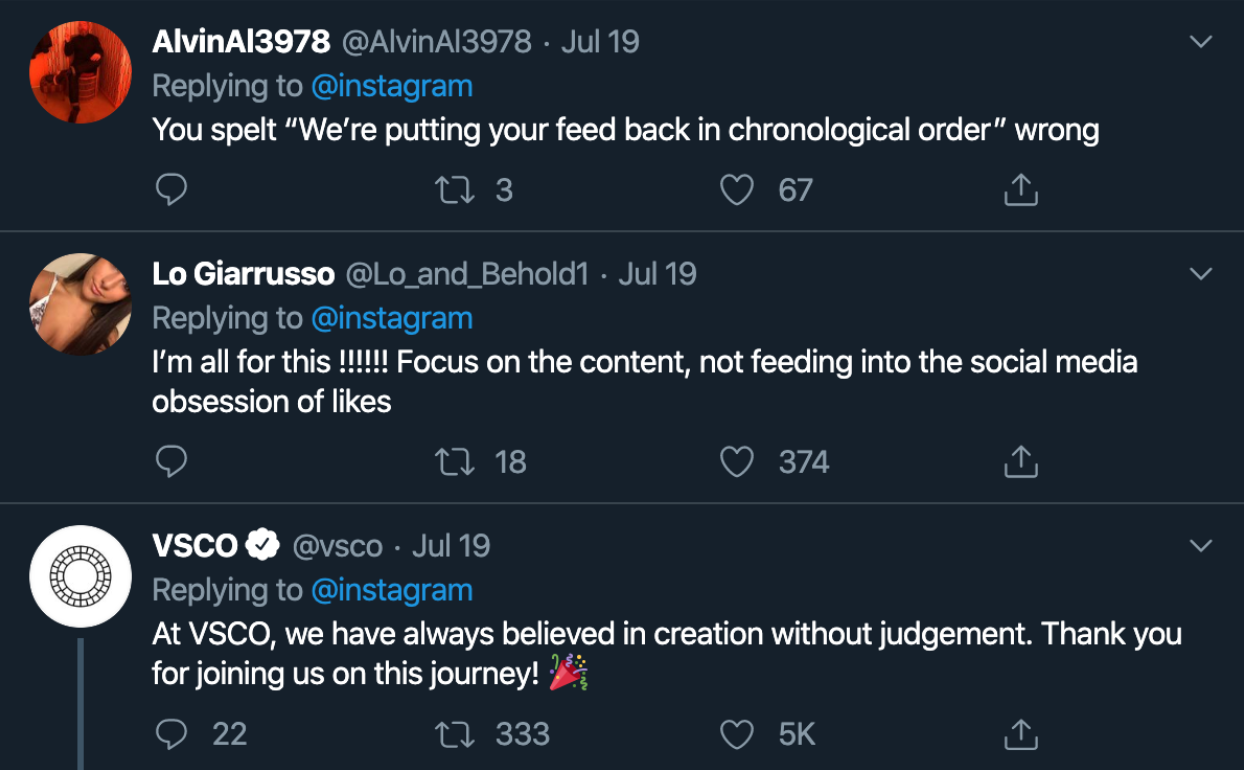Share Lo Giarrusso's tweet
1244x770 pixels.
[x=1020, y=462]
